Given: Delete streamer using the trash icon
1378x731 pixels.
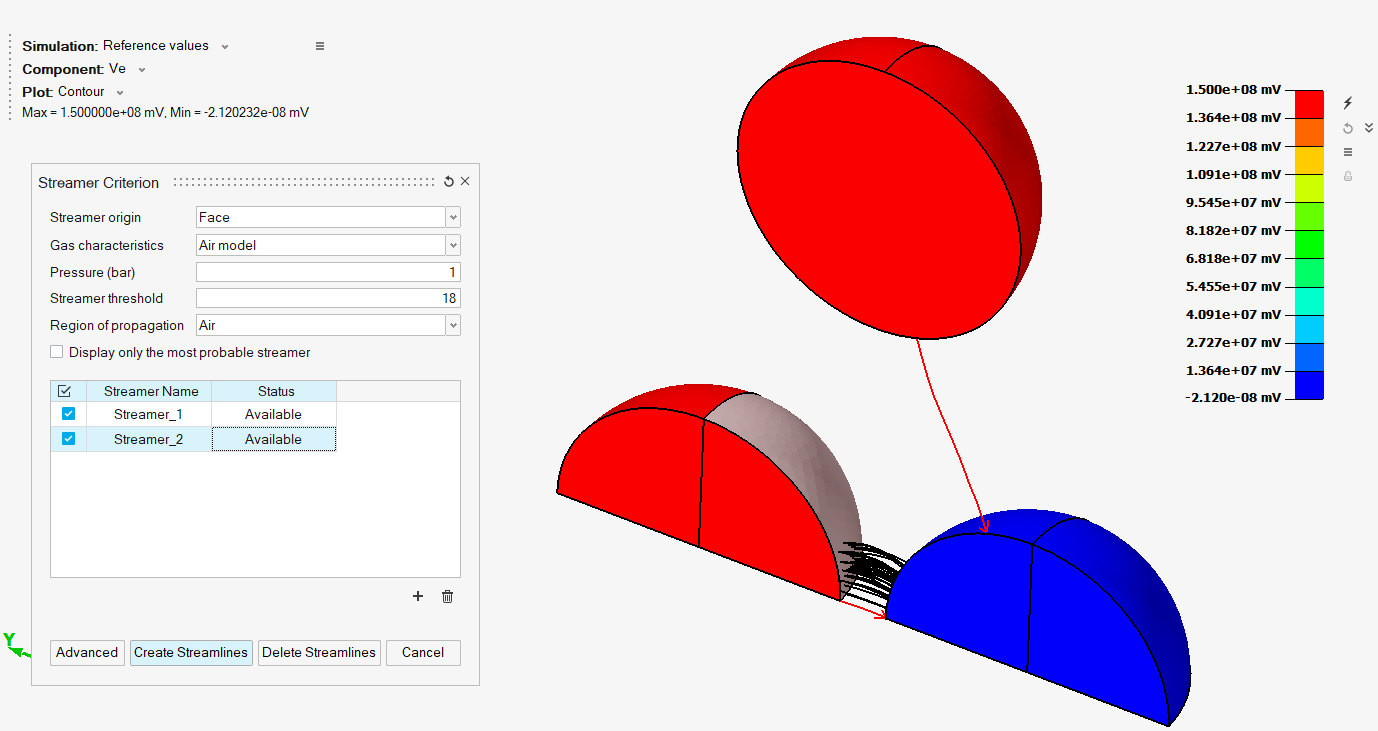Looking at the screenshot, I should (x=447, y=596).
